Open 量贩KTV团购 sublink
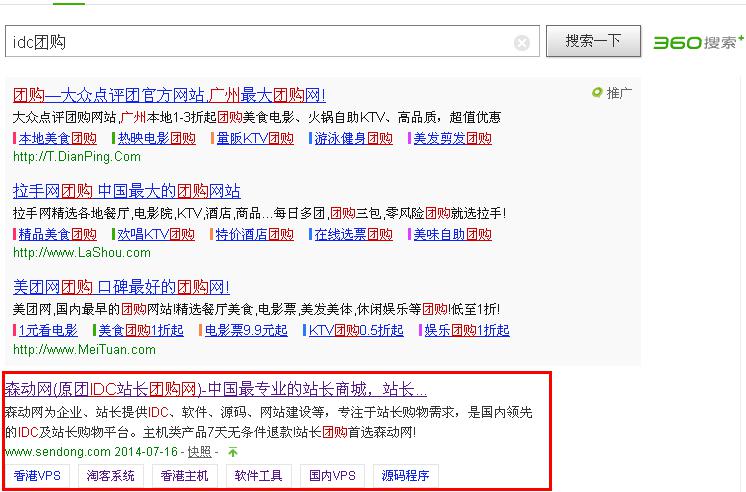The width and height of the screenshot is (746, 492). pos(255,138)
